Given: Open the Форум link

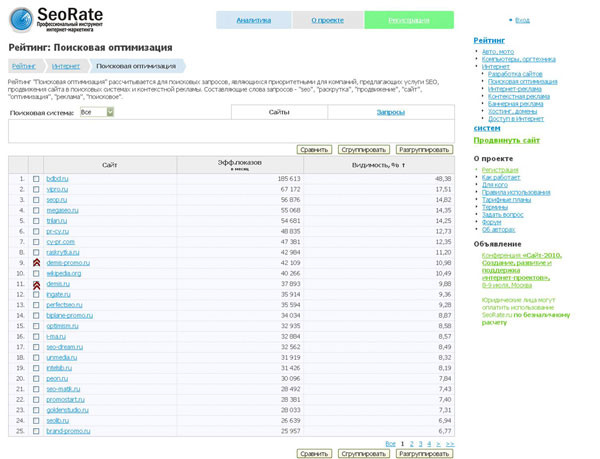Looking at the screenshot, I should (491, 222).
